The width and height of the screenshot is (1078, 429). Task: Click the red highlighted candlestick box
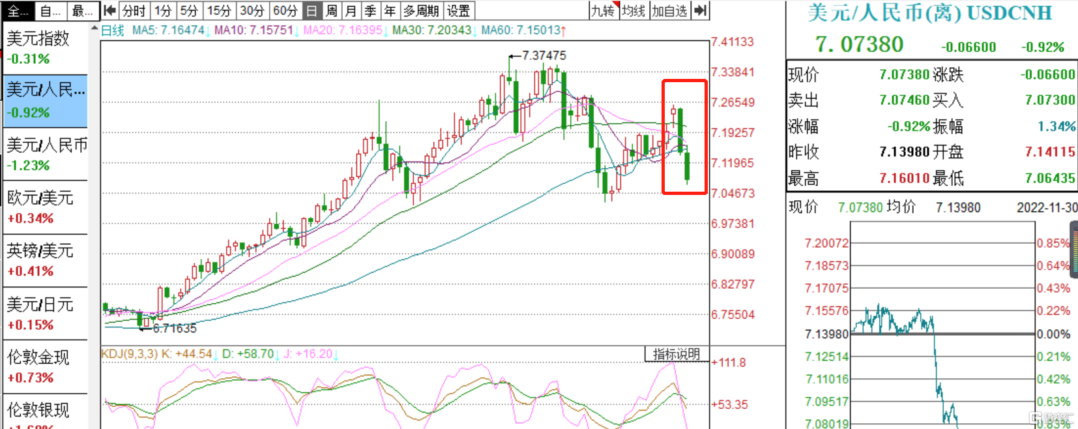click(x=685, y=137)
